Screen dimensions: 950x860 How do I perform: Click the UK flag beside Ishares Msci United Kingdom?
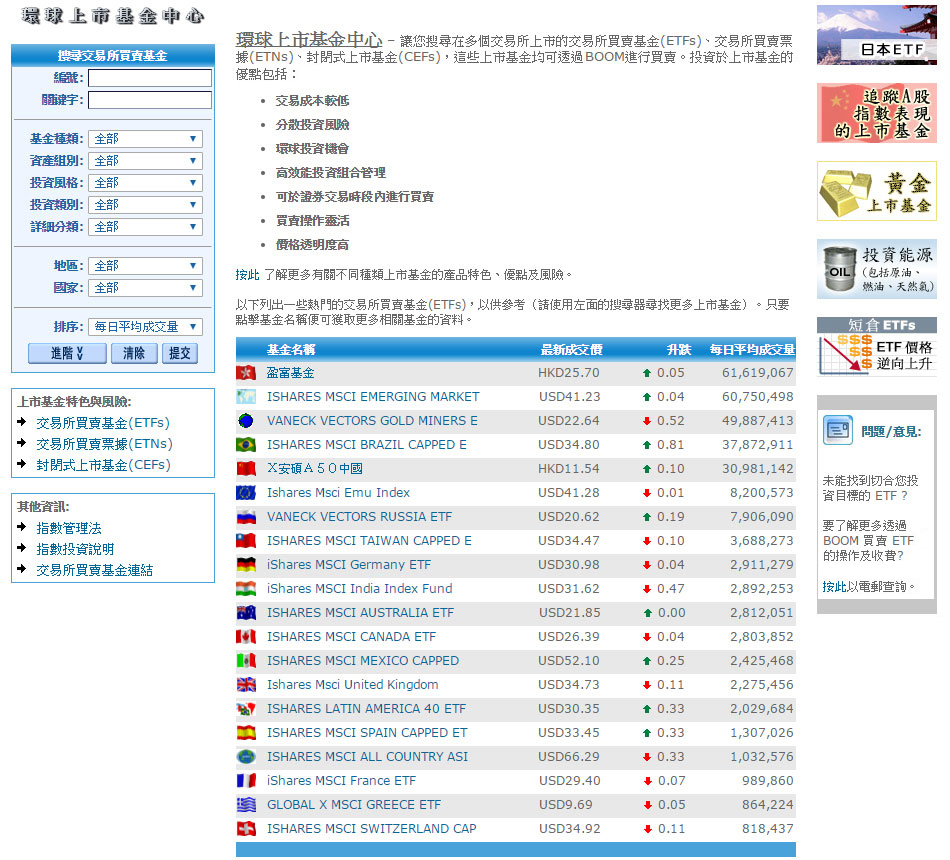[246, 685]
